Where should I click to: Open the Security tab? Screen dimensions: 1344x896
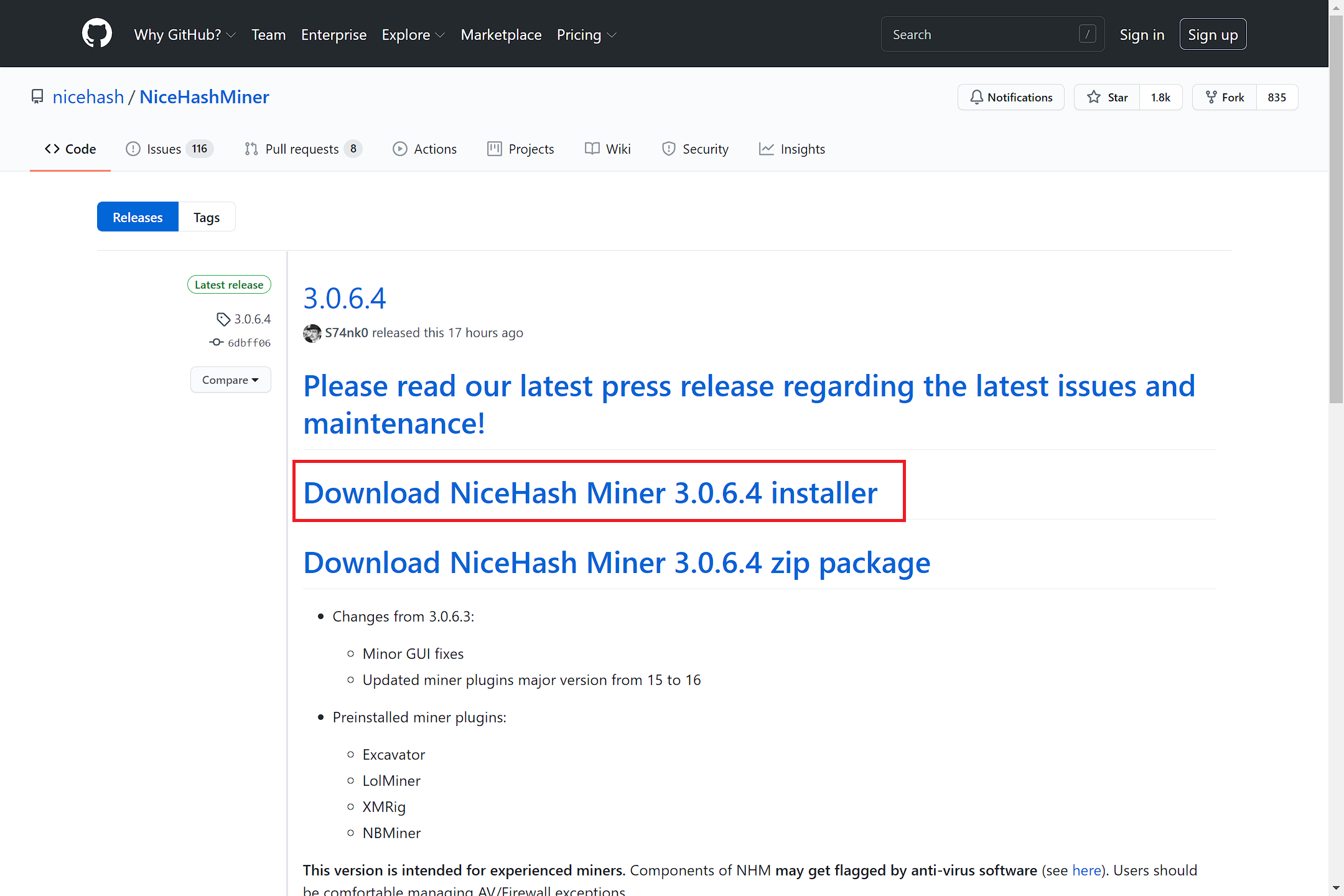(695, 149)
